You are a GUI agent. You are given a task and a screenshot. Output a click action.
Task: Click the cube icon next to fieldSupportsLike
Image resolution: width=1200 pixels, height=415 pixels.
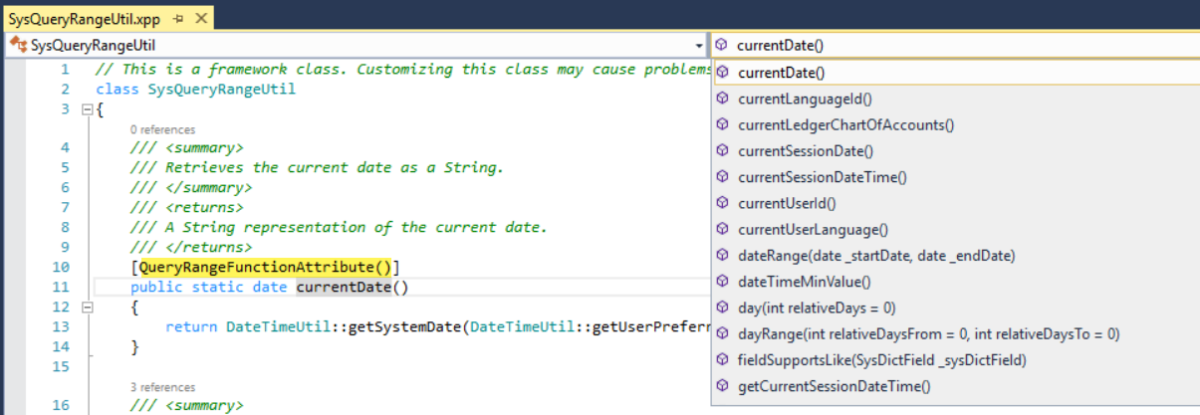722,359
